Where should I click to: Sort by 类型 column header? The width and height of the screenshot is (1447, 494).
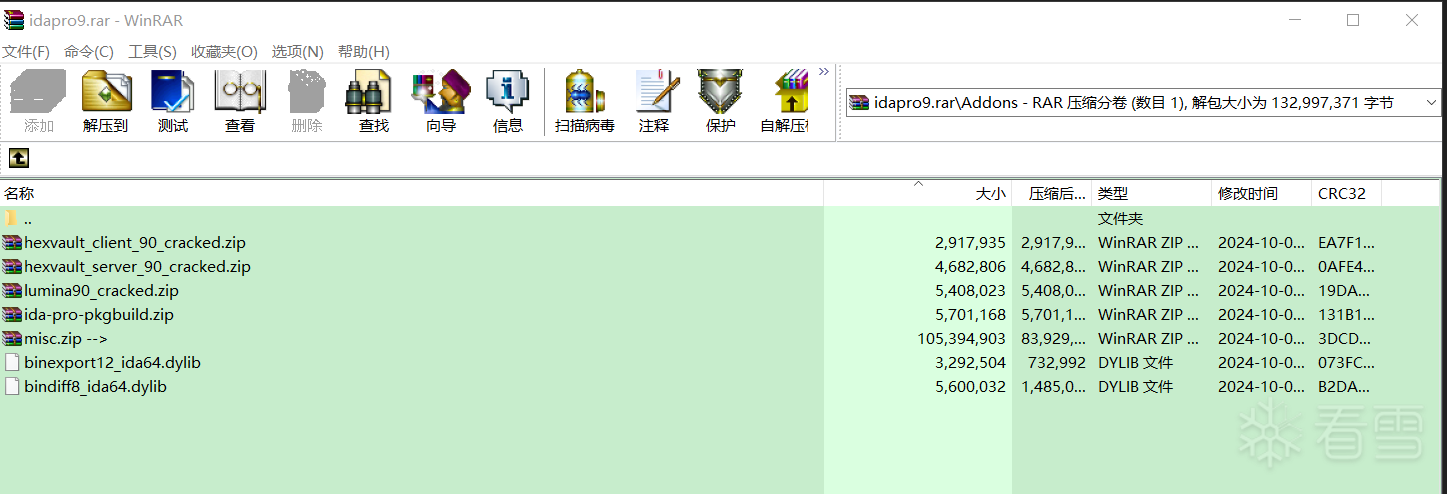point(1151,193)
